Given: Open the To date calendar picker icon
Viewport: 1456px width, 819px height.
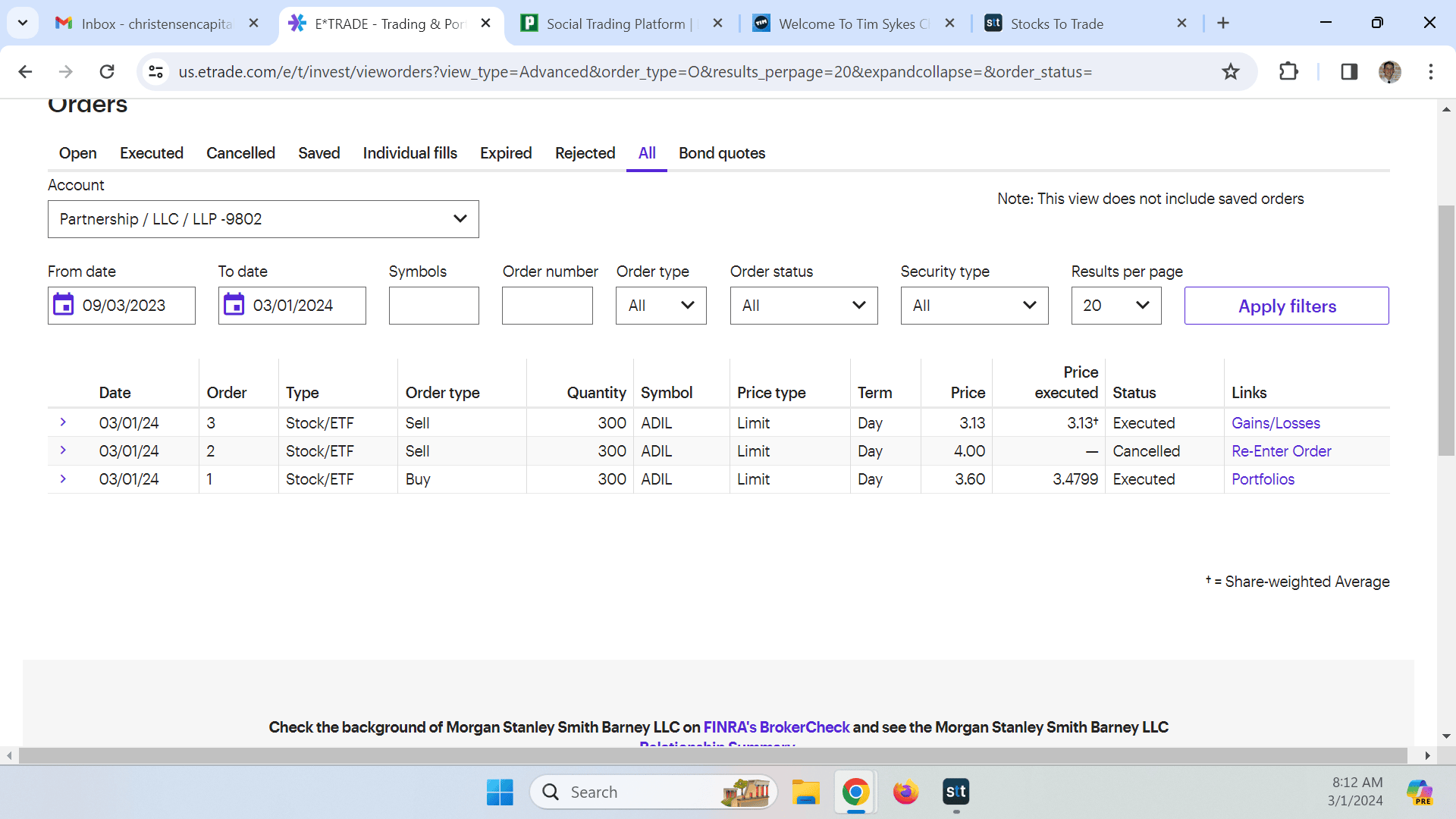Looking at the screenshot, I should coord(234,305).
